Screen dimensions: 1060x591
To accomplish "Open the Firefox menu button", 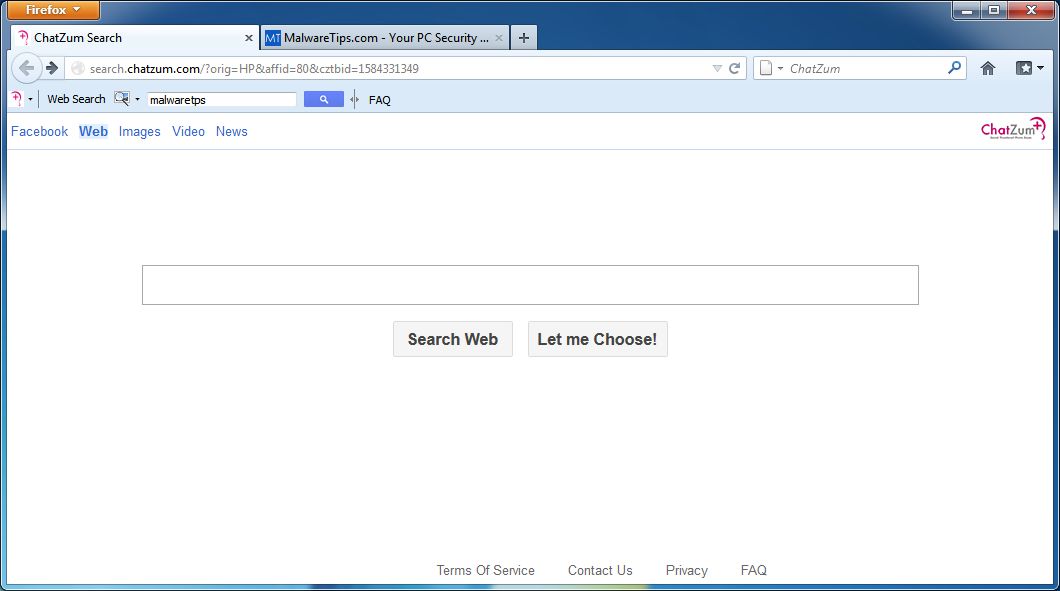I will coord(53,9).
